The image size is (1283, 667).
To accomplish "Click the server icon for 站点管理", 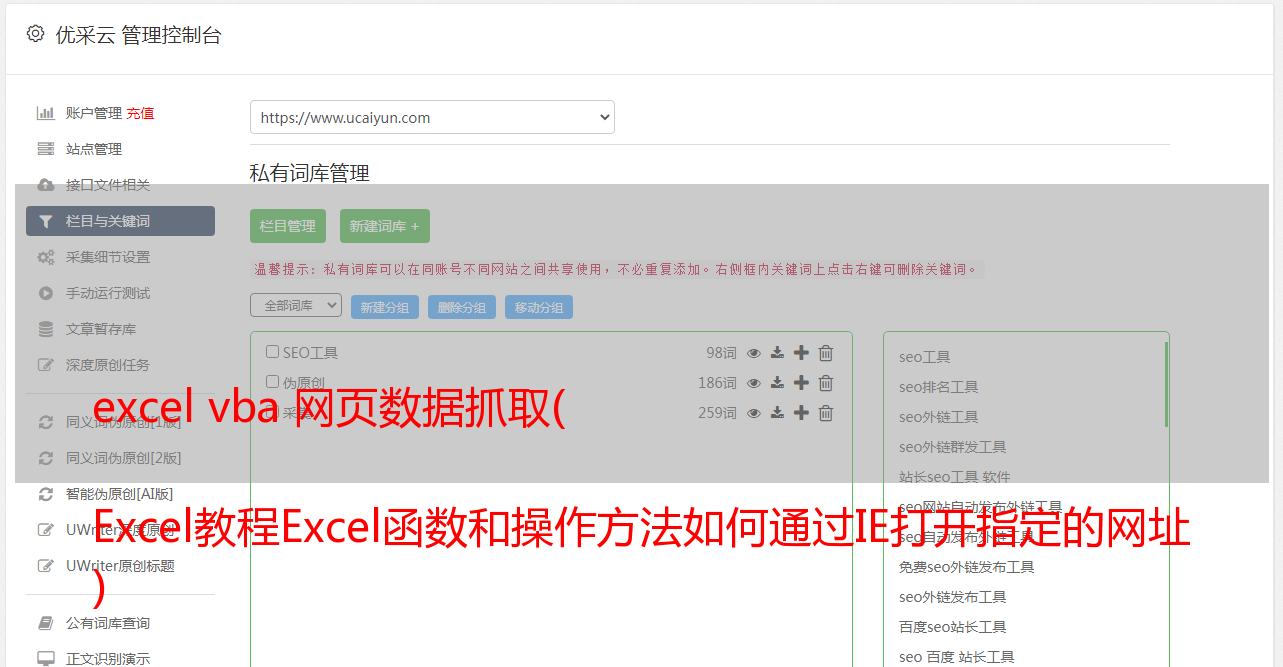I will coord(46,149).
